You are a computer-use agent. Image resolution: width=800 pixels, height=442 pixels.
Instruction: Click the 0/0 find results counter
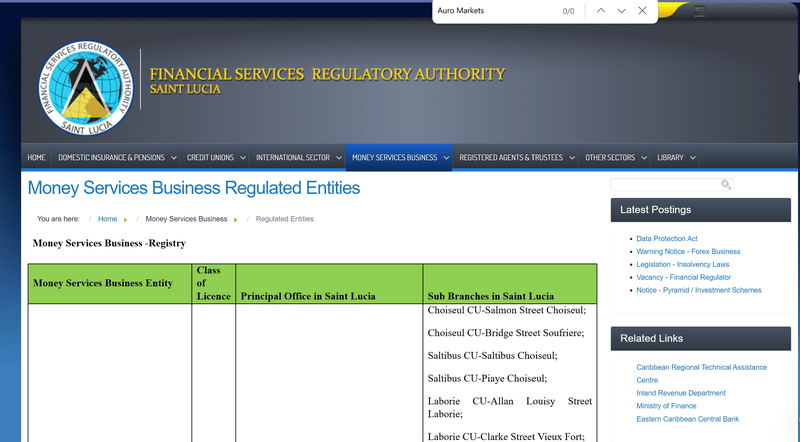pos(568,11)
